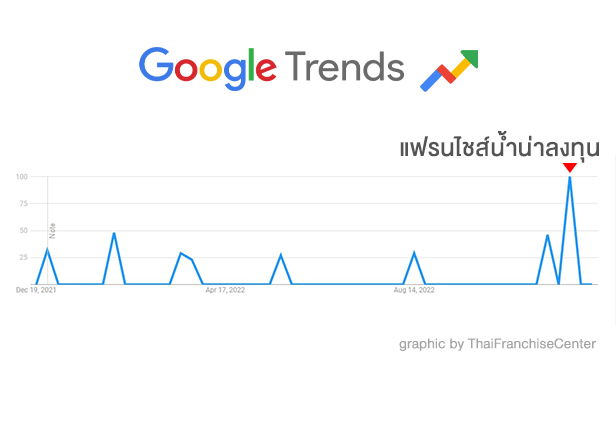Click the multicolor trending arrow icon
Image resolution: width=616 pixels, height=443 pixels.
449,71
